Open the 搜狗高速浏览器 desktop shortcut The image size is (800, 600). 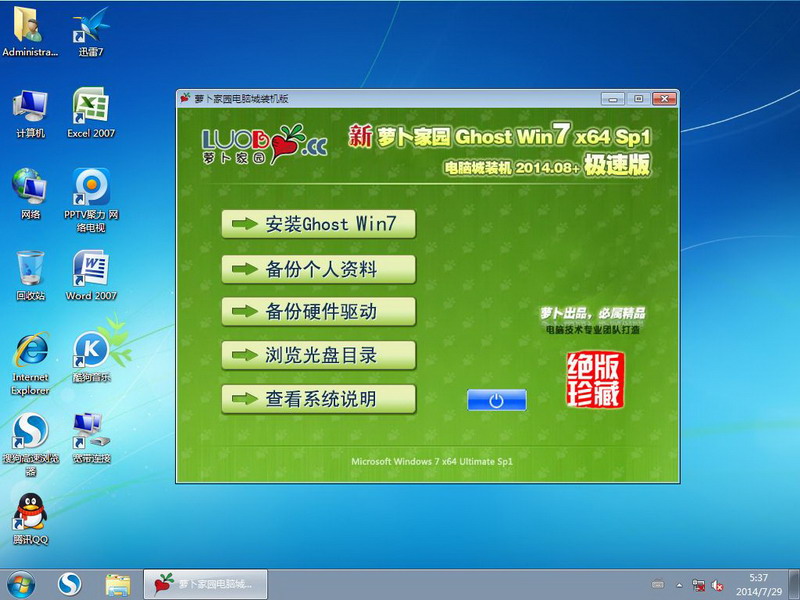[30, 444]
